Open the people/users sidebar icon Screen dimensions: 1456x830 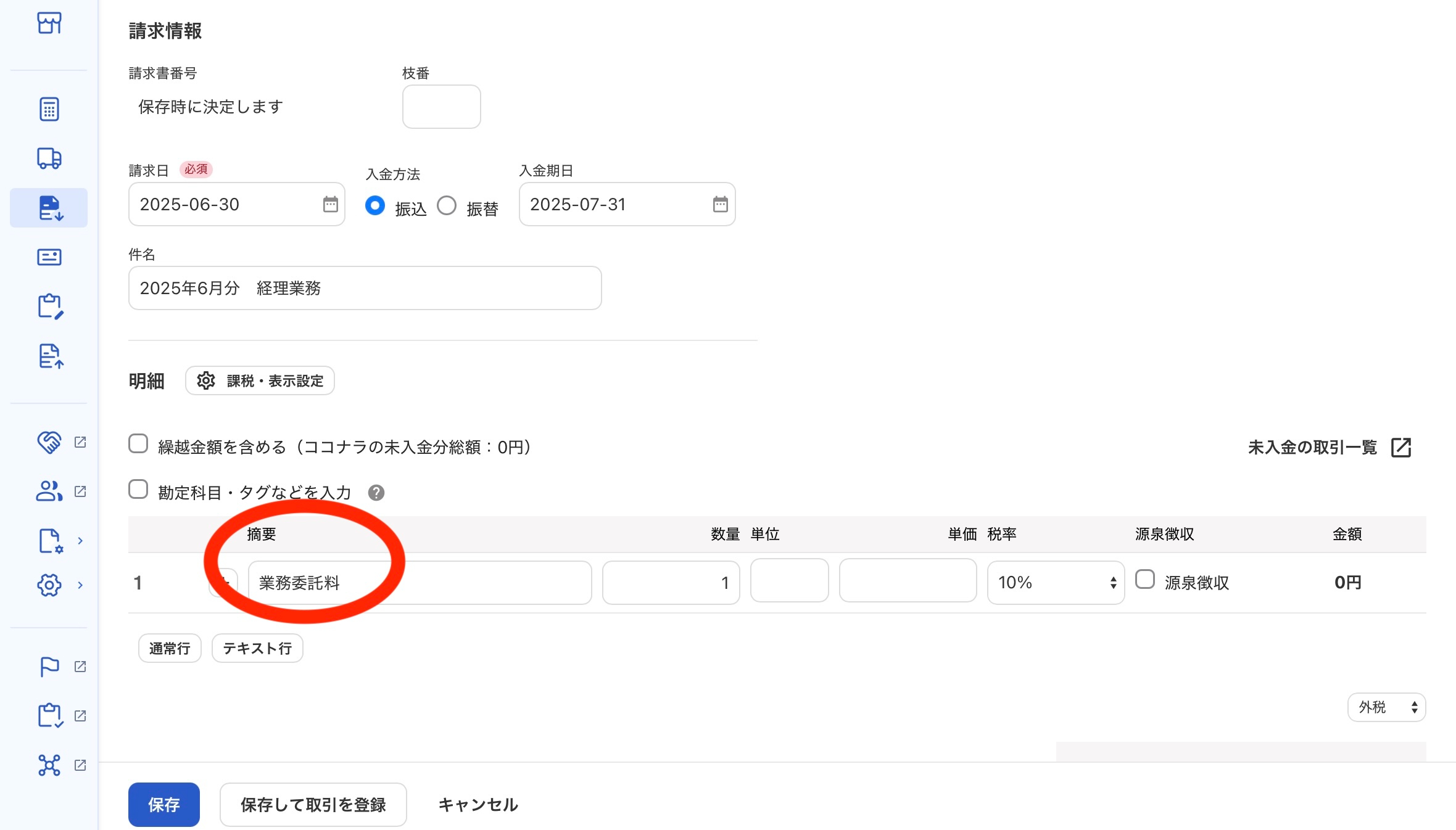[49, 491]
